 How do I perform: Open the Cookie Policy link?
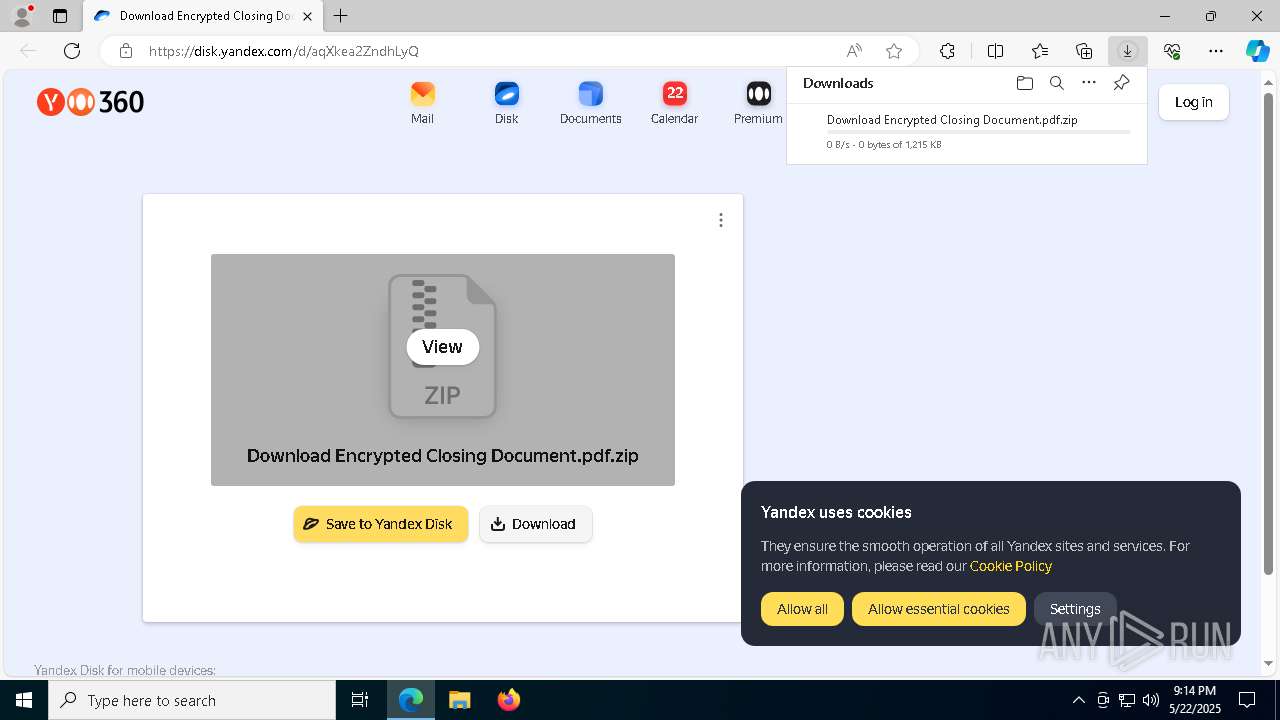pyautogui.click(x=1010, y=566)
